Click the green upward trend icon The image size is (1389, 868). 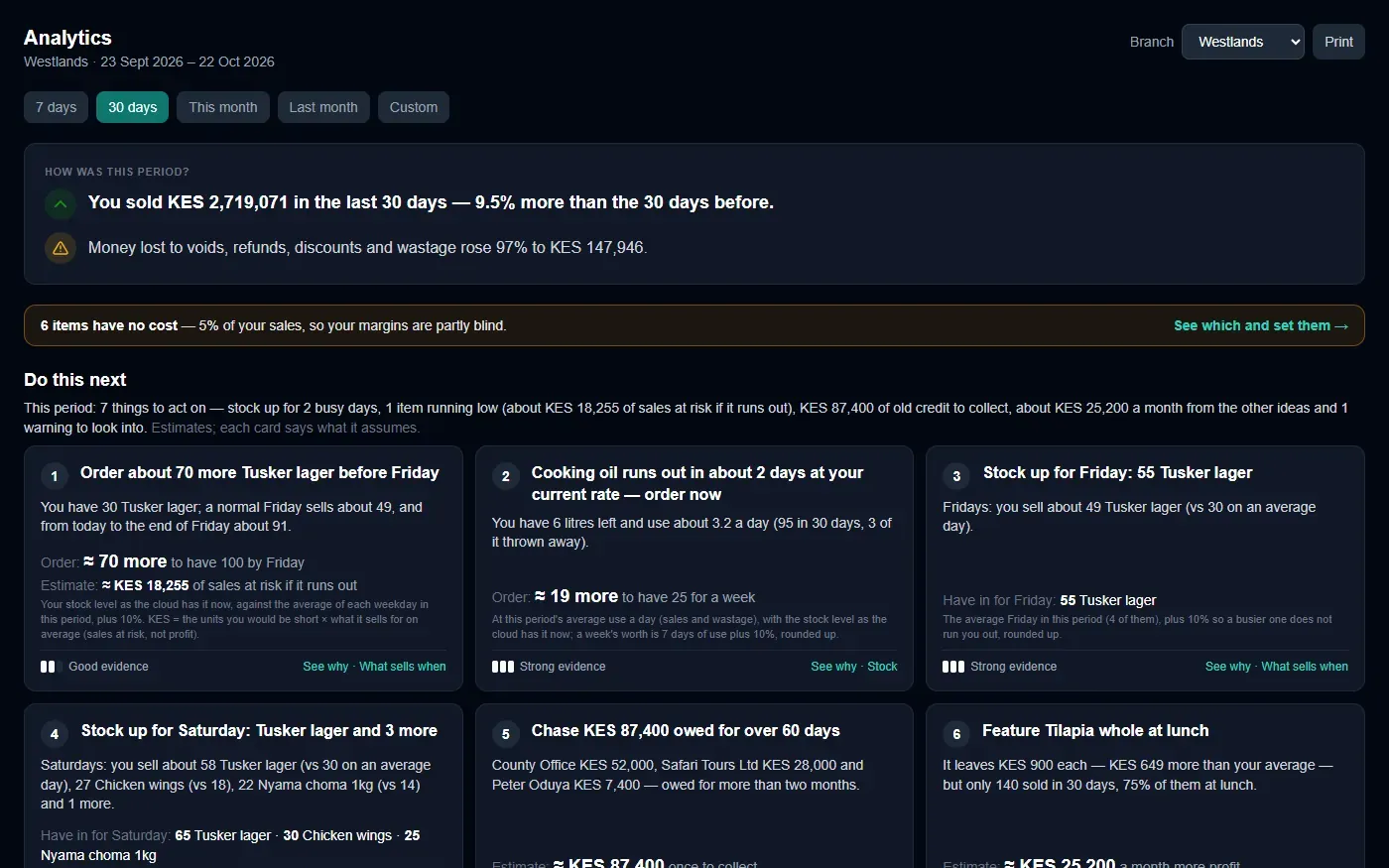61,204
